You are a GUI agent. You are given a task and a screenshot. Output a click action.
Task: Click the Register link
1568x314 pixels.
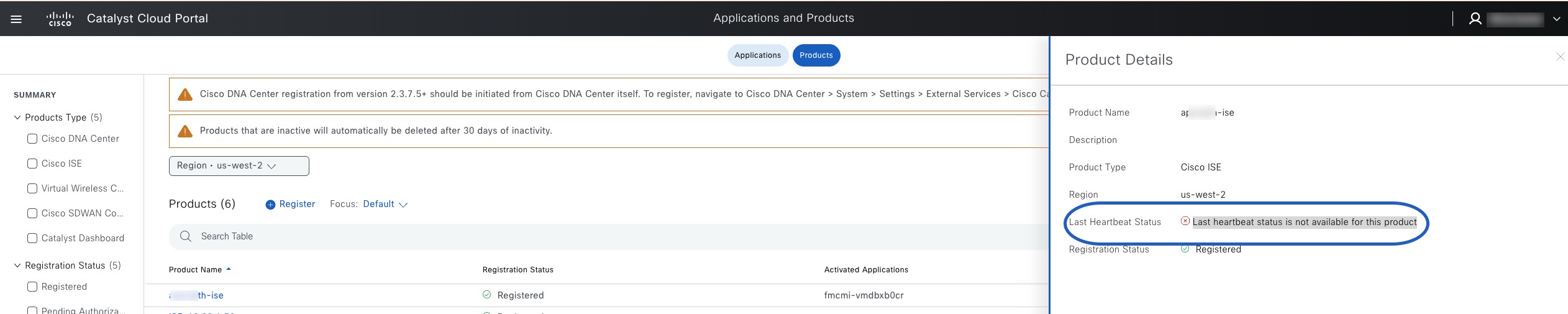[297, 204]
